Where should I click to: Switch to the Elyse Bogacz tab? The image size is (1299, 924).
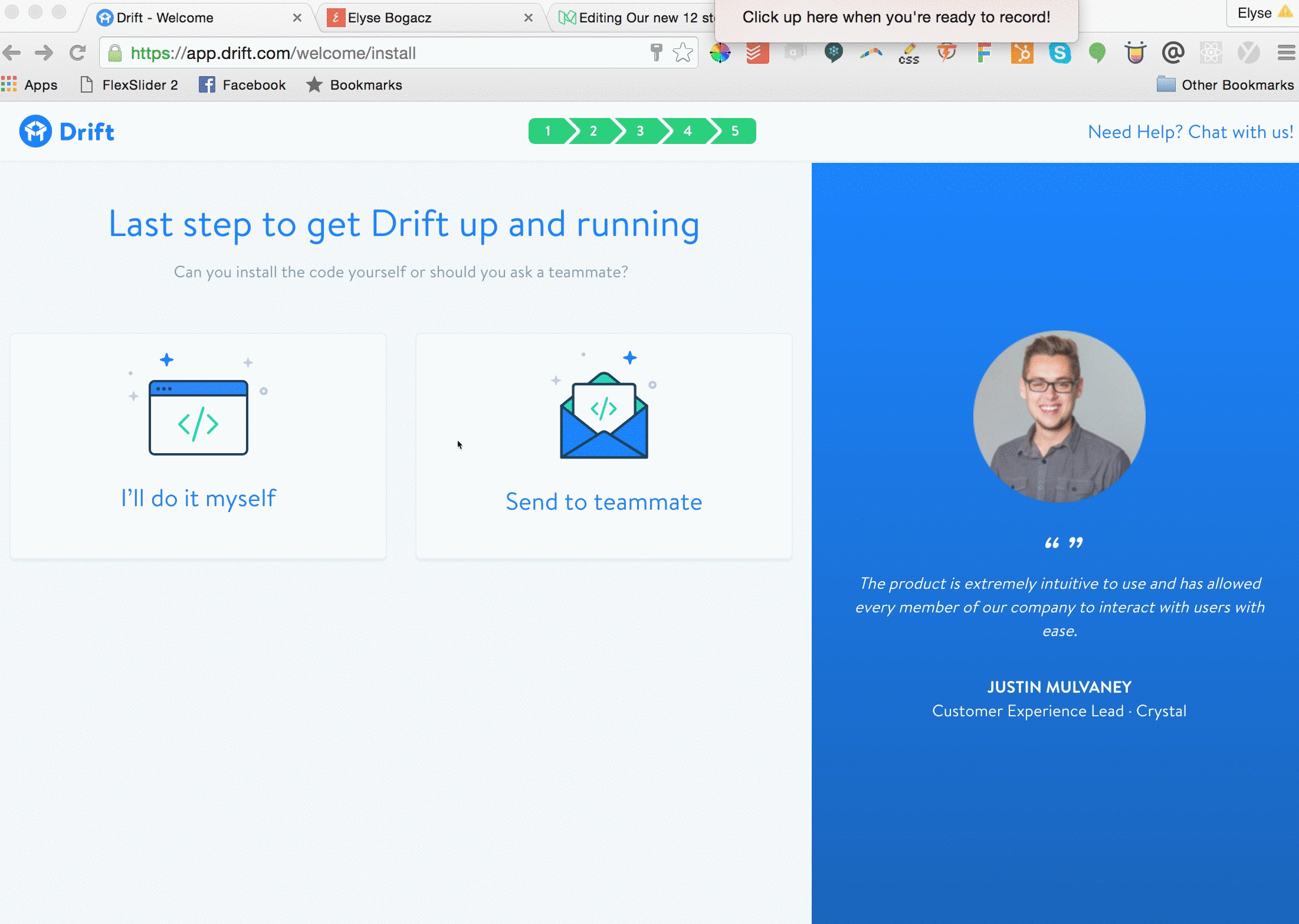[389, 18]
